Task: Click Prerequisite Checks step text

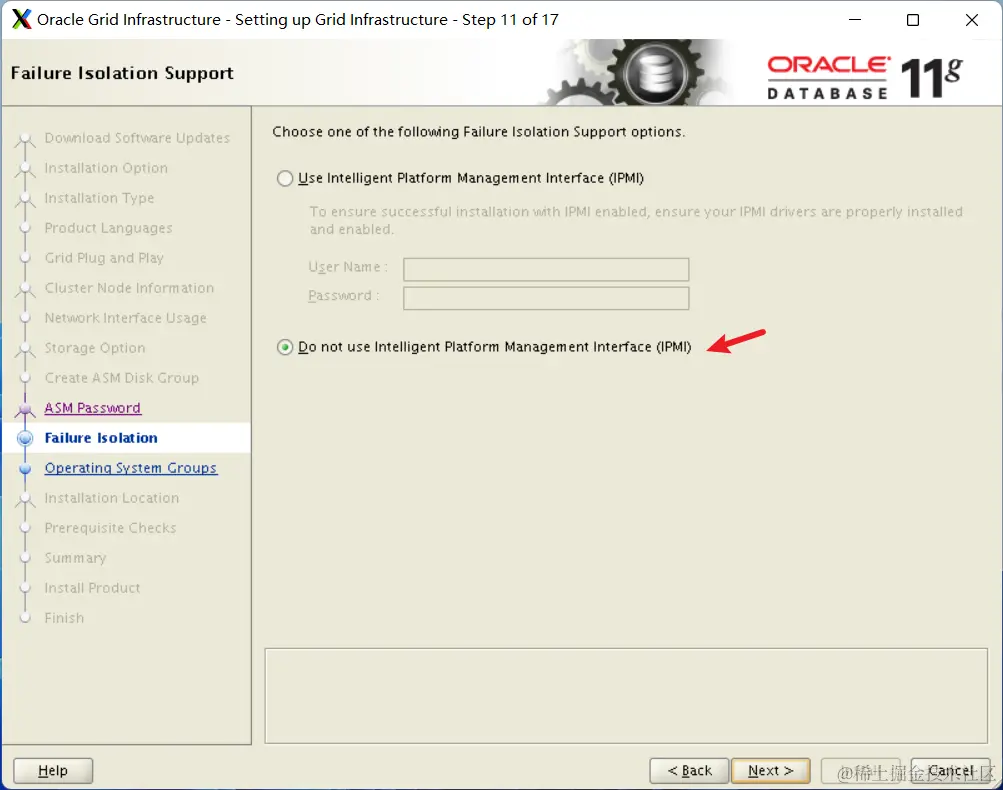Action: coord(110,528)
